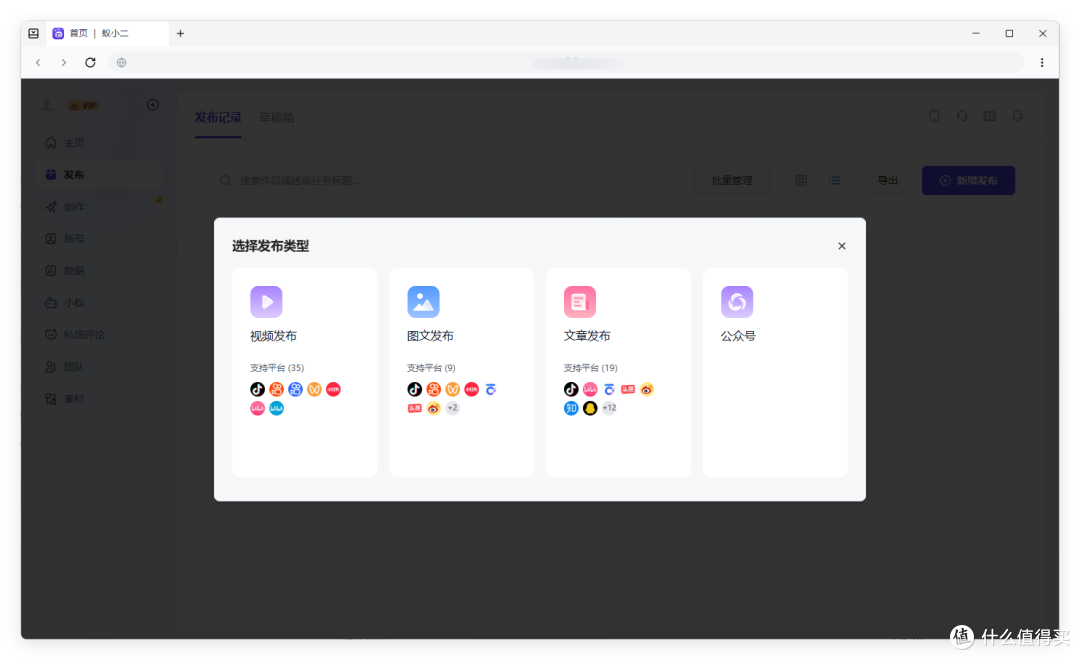Choose the 文章发布 card title

click(x=587, y=336)
